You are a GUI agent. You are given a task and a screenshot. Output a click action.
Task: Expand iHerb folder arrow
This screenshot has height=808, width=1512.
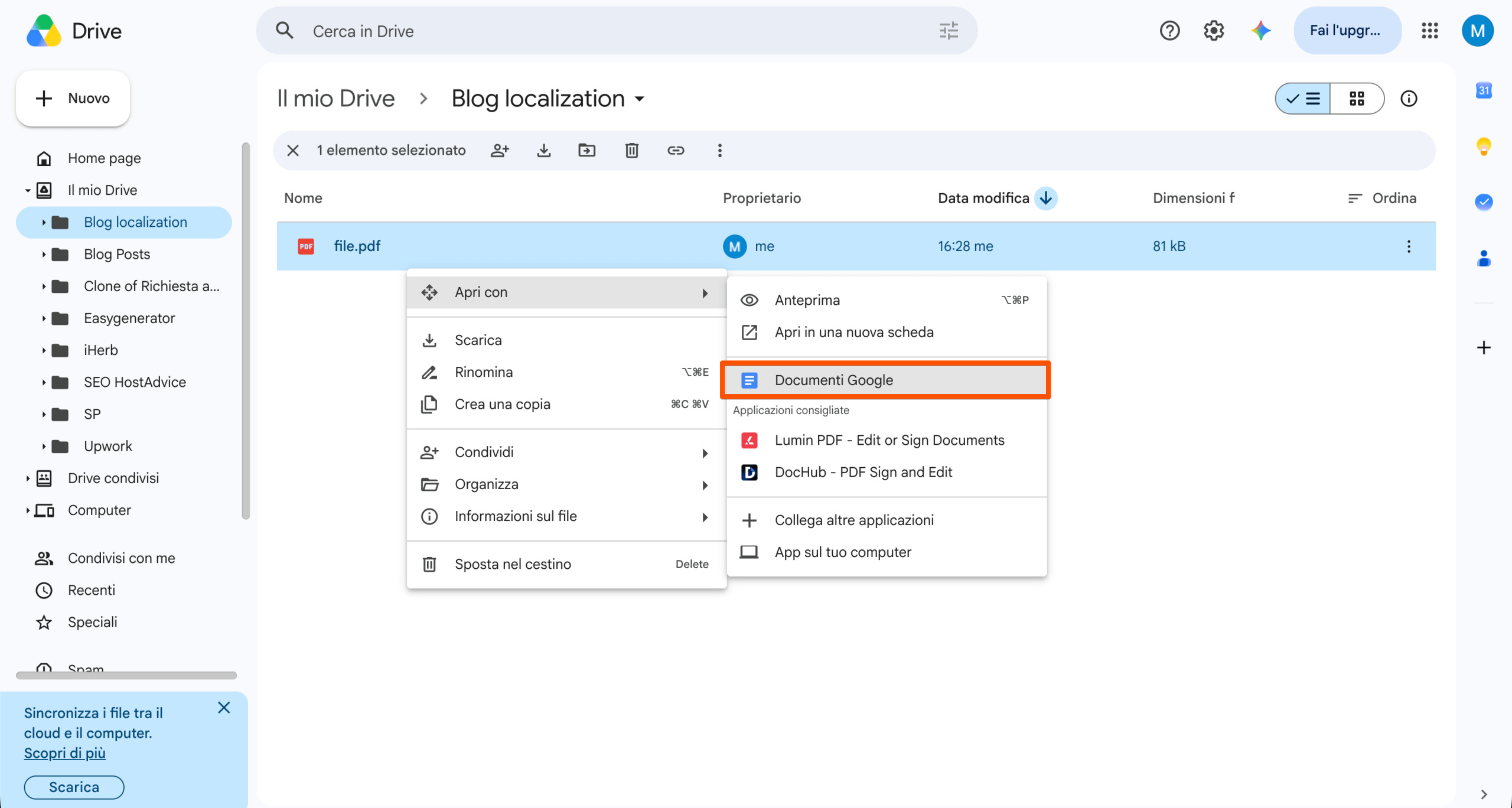[43, 350]
